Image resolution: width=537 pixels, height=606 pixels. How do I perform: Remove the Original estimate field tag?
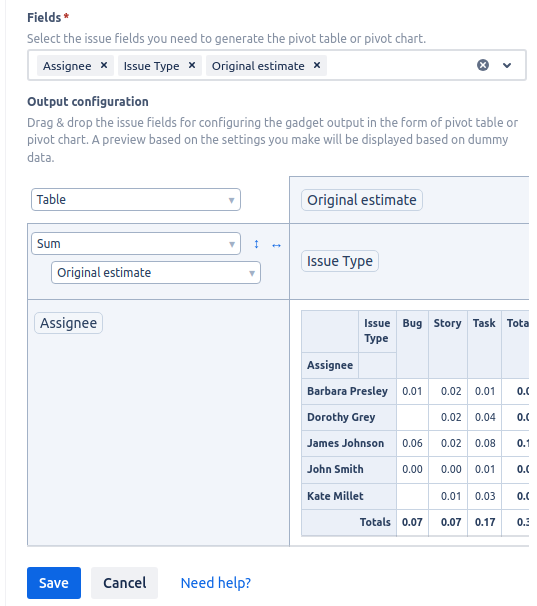[x=317, y=65]
